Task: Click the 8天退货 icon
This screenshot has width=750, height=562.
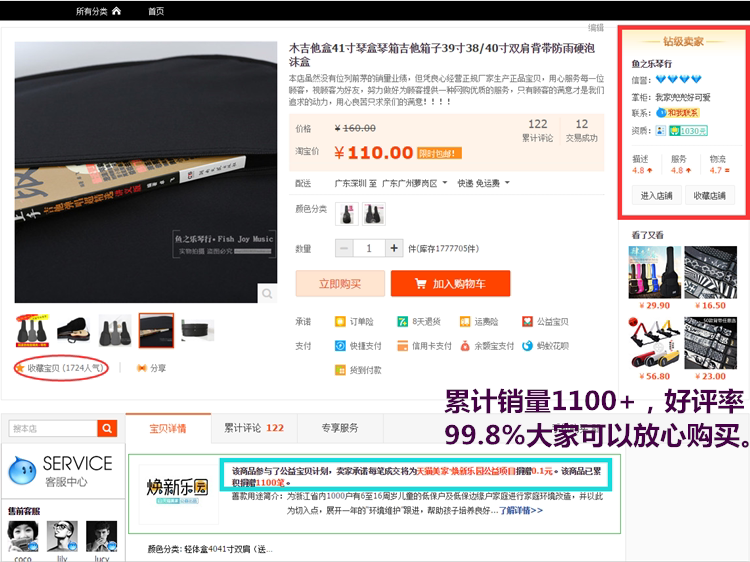Action: (402, 322)
